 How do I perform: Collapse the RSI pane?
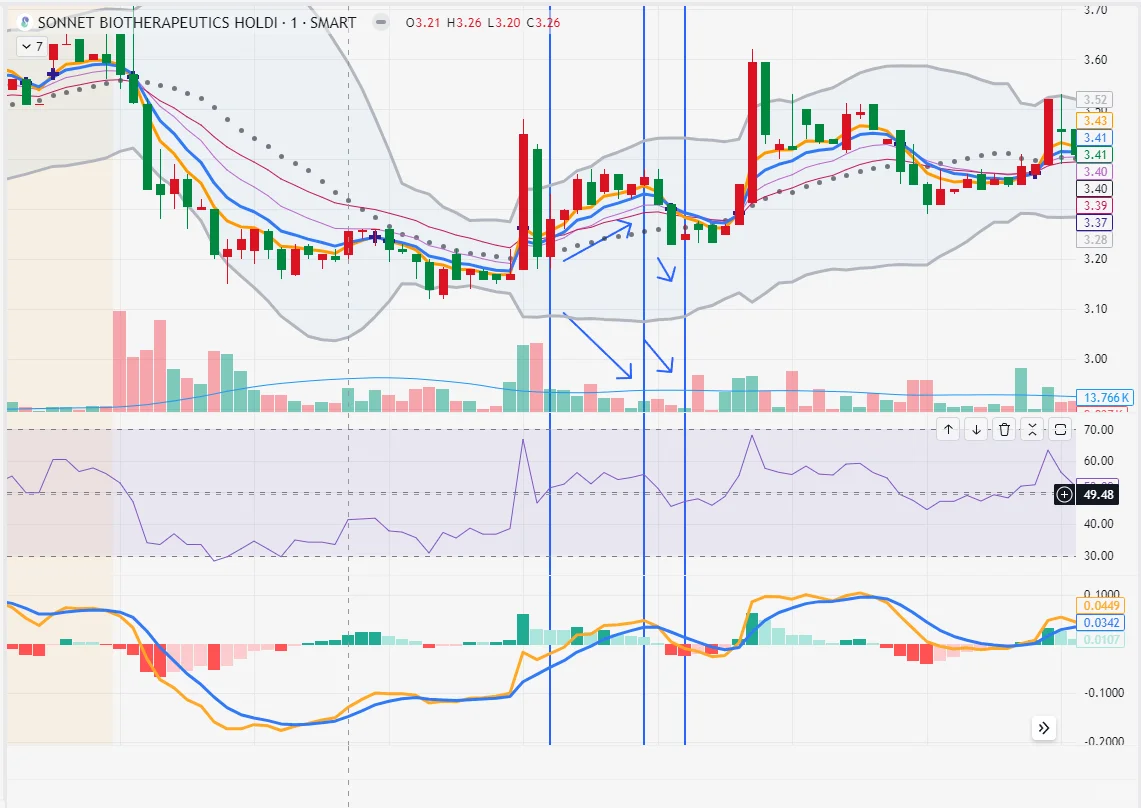(x=1032, y=429)
